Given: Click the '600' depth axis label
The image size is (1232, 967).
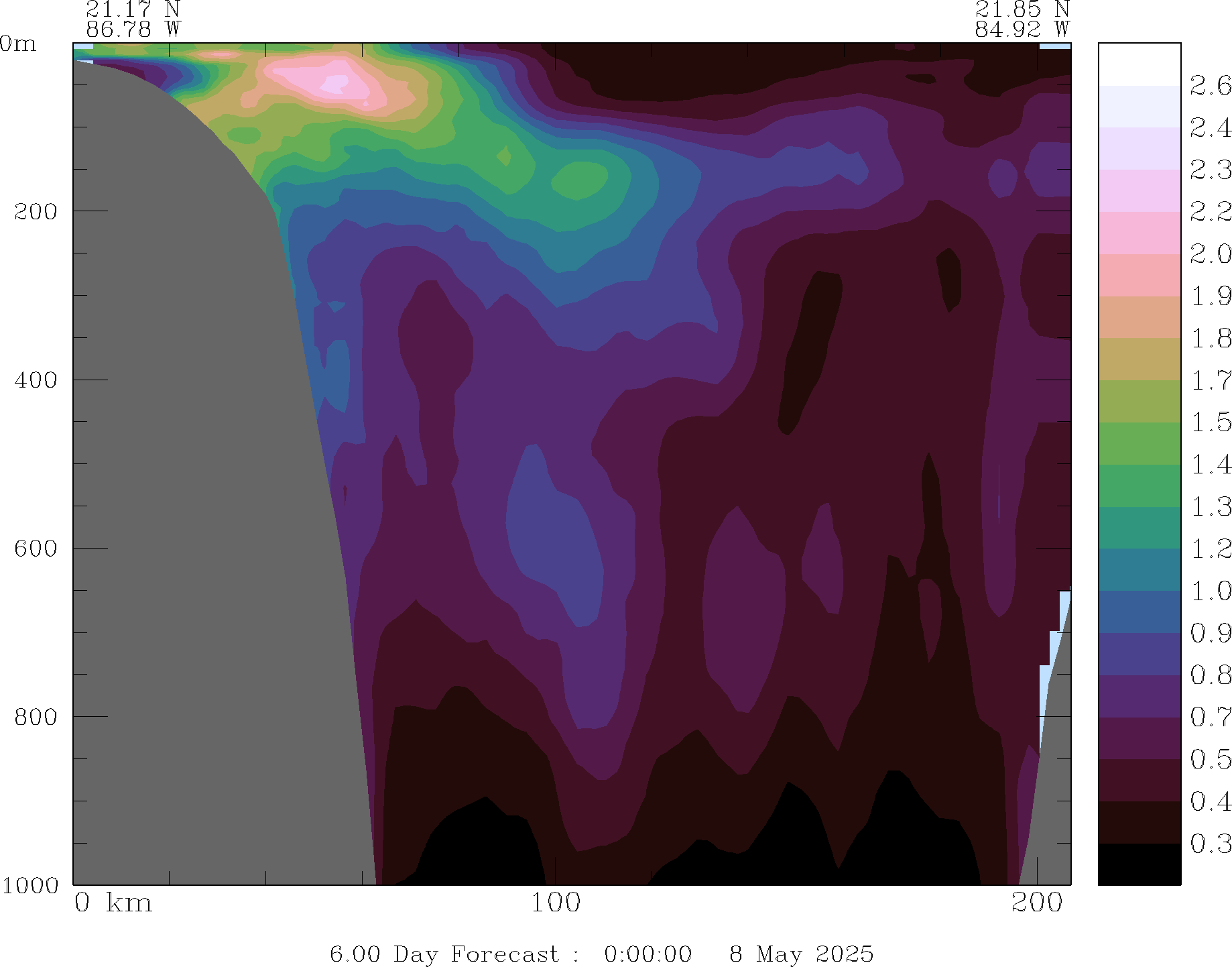Looking at the screenshot, I should 37,549.
